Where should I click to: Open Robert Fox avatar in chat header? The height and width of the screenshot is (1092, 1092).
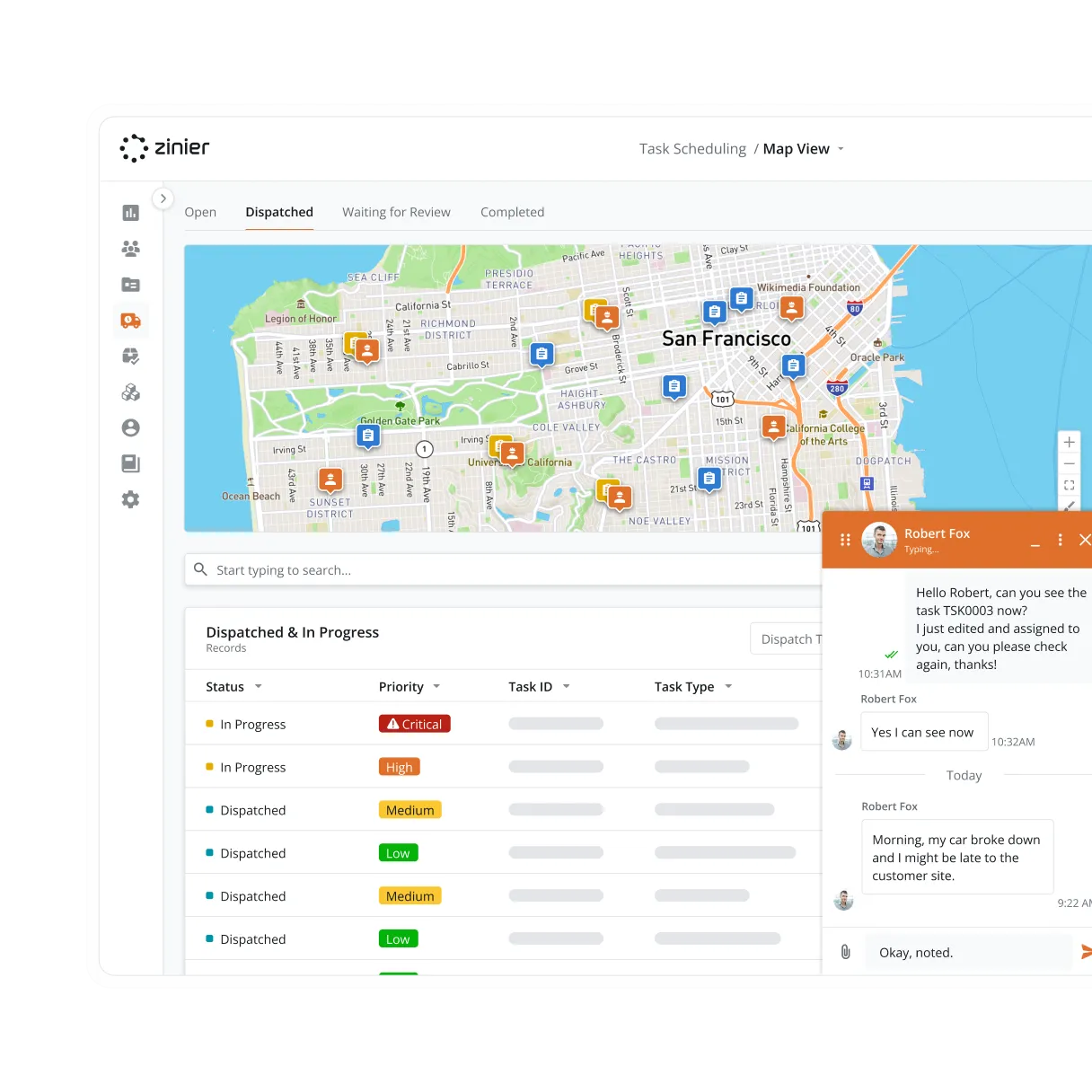pyautogui.click(x=879, y=540)
